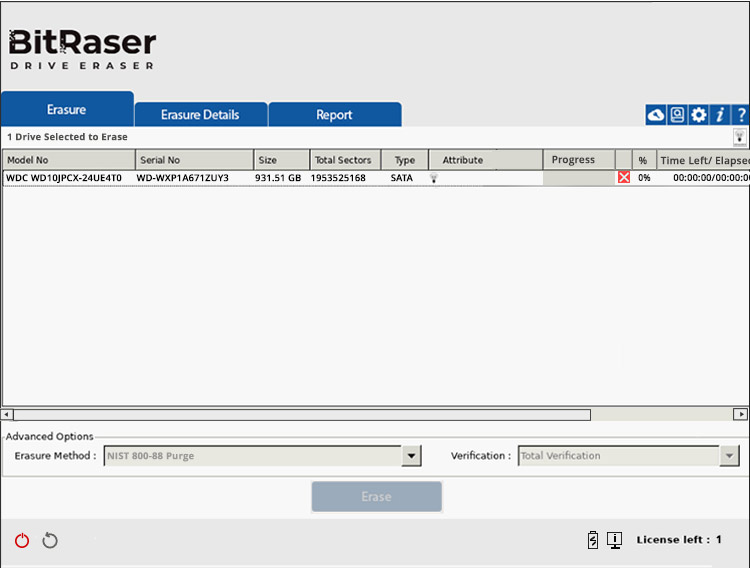Click the drive's progress bar cell
Image resolution: width=750 pixels, height=568 pixels.
pos(579,178)
